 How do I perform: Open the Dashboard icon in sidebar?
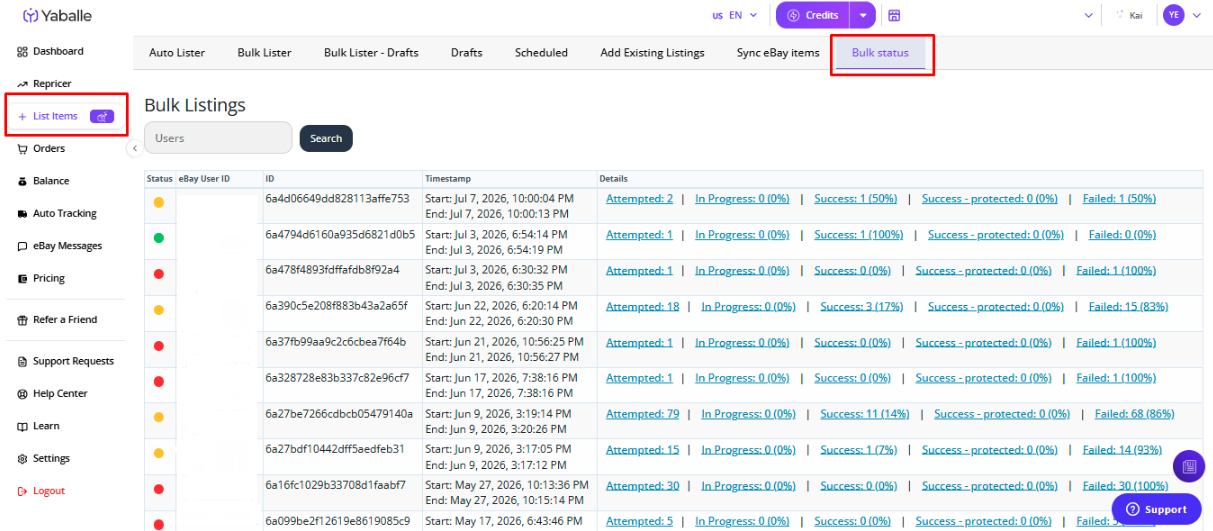point(23,51)
